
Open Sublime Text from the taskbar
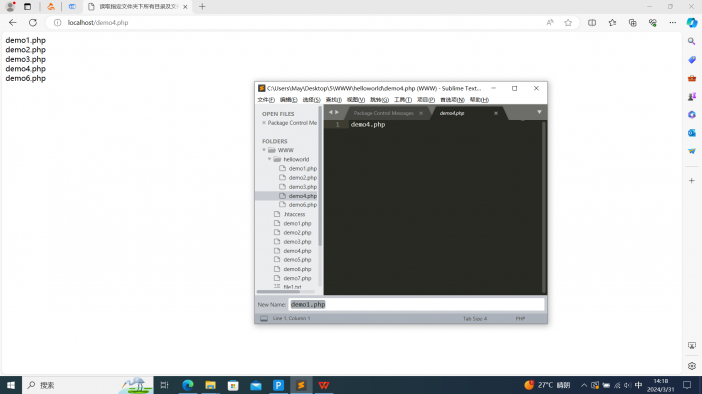[301, 385]
